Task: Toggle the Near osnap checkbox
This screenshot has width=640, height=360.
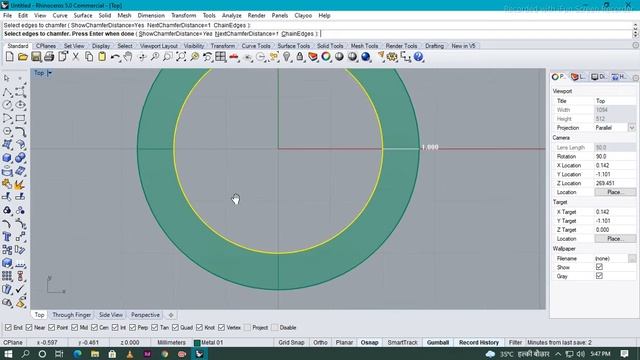Action: 29,327
